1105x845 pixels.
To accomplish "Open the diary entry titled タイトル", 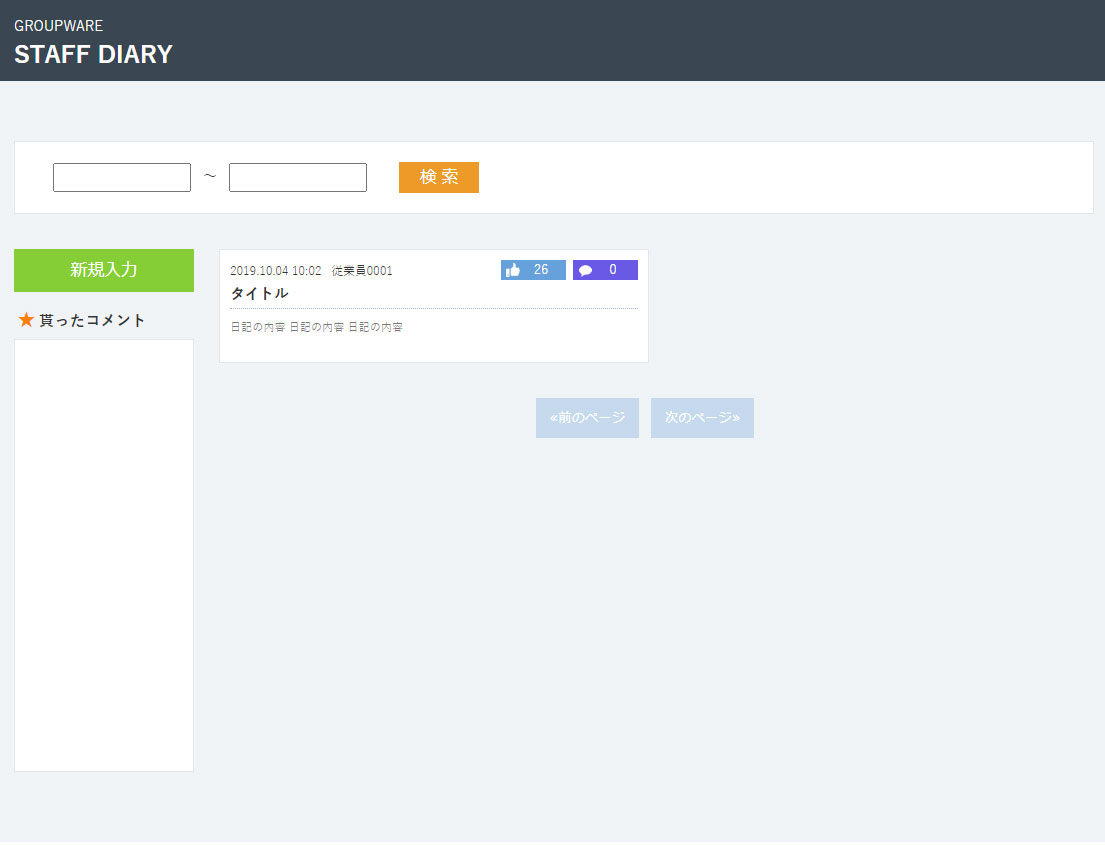I will [x=259, y=293].
